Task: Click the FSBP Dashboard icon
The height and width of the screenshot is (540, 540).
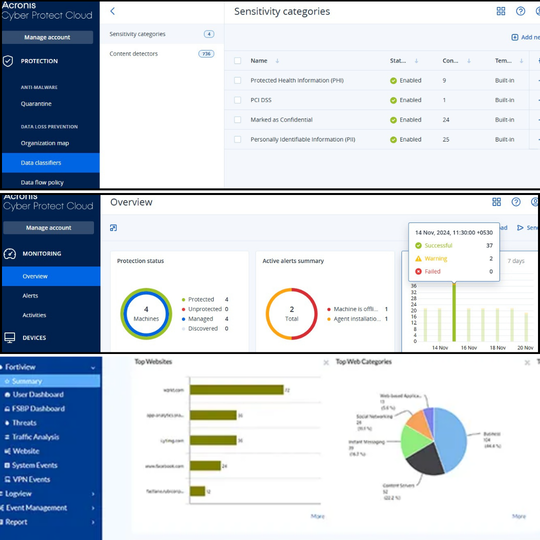Action: [7, 409]
